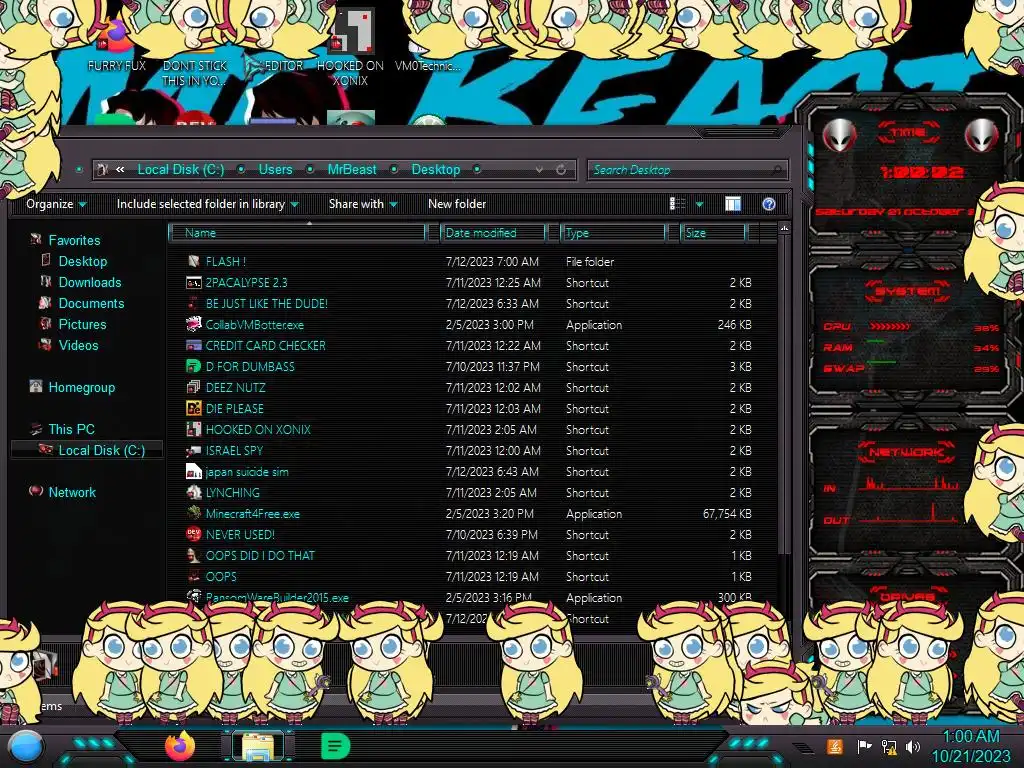The image size is (1024, 768).
Task: Select Videos in navigation pane
Action: 78,345
